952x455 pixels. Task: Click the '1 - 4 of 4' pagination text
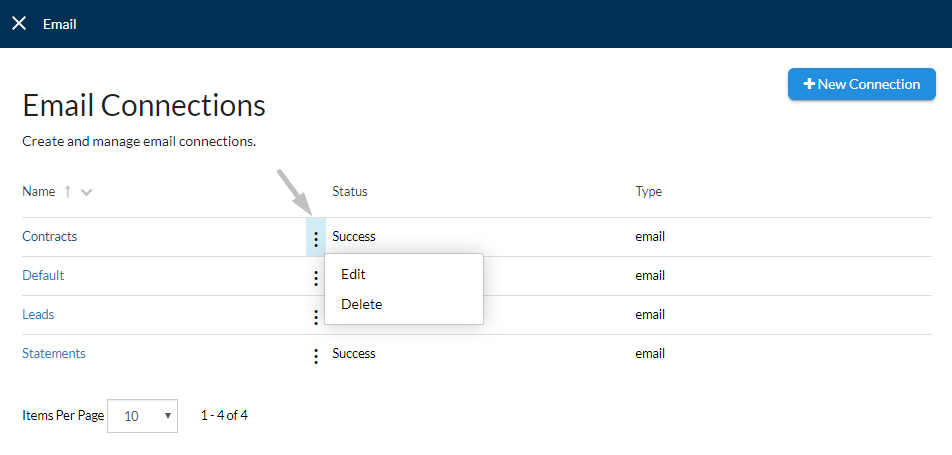[224, 416]
